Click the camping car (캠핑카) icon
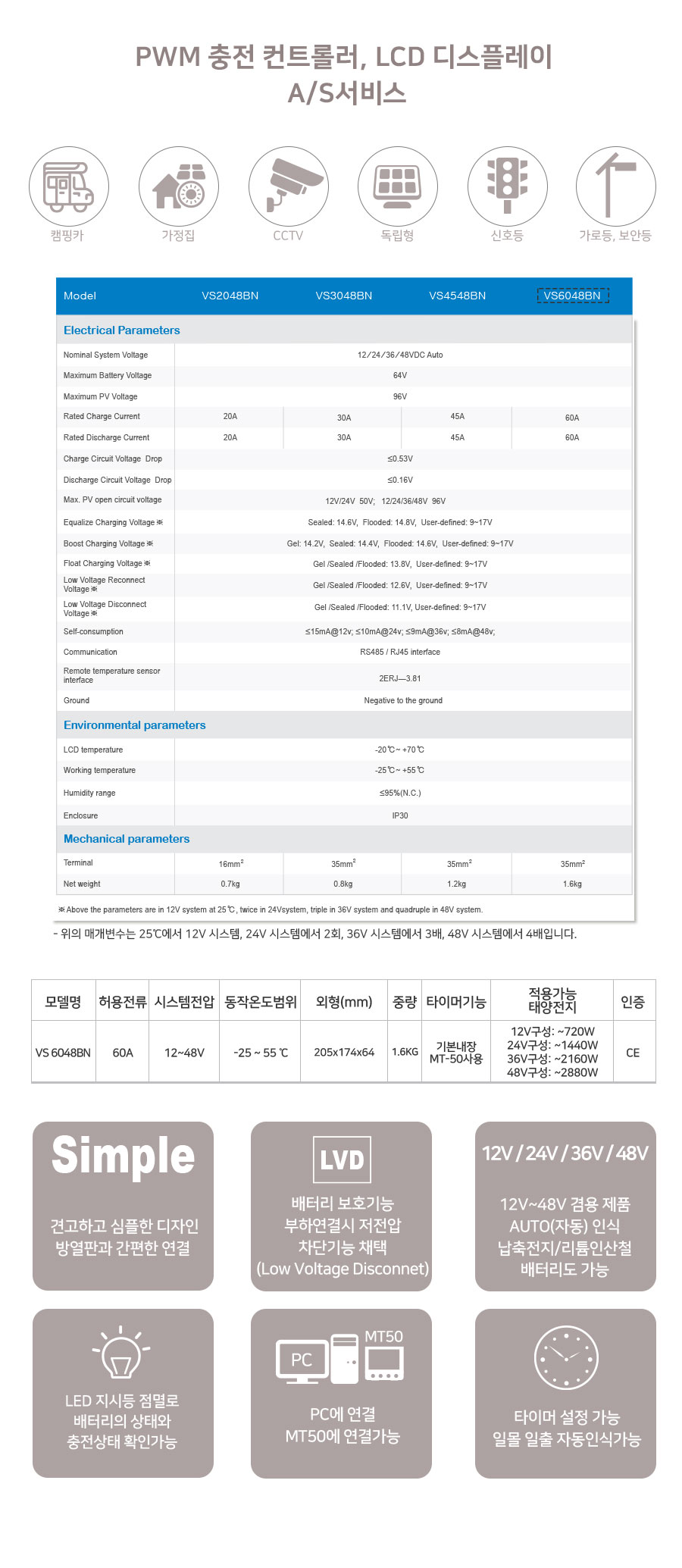Screen dimensions: 682x1568 69,186
